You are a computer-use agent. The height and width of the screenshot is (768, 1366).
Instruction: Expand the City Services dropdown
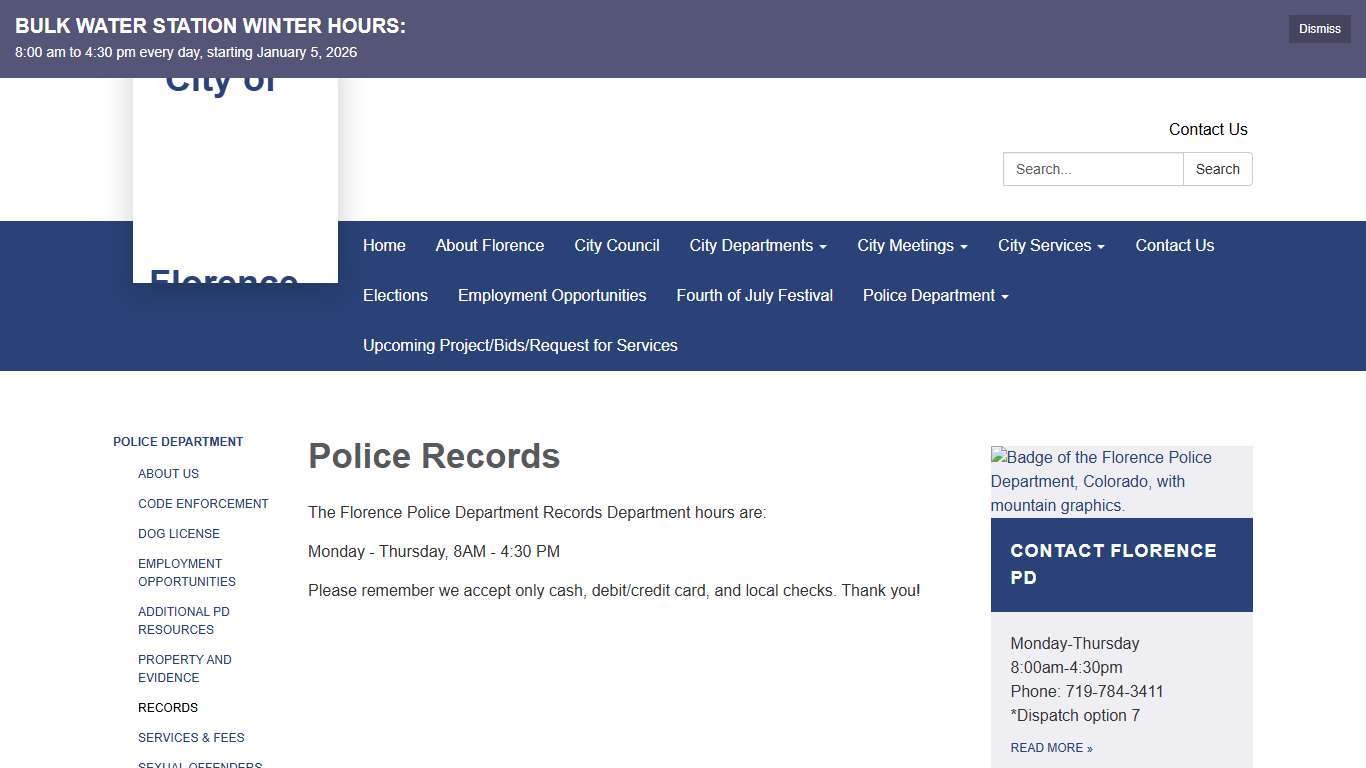[1050, 245]
